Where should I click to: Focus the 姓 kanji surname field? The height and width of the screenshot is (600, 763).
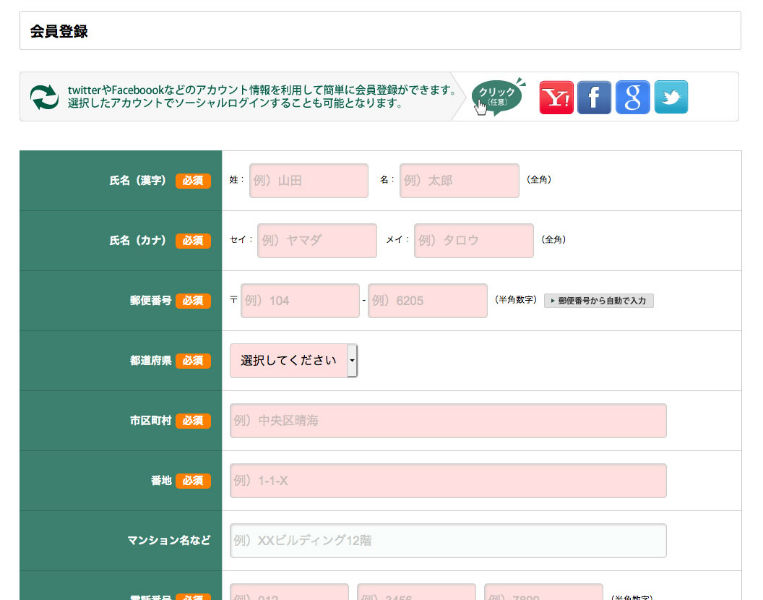coord(309,181)
